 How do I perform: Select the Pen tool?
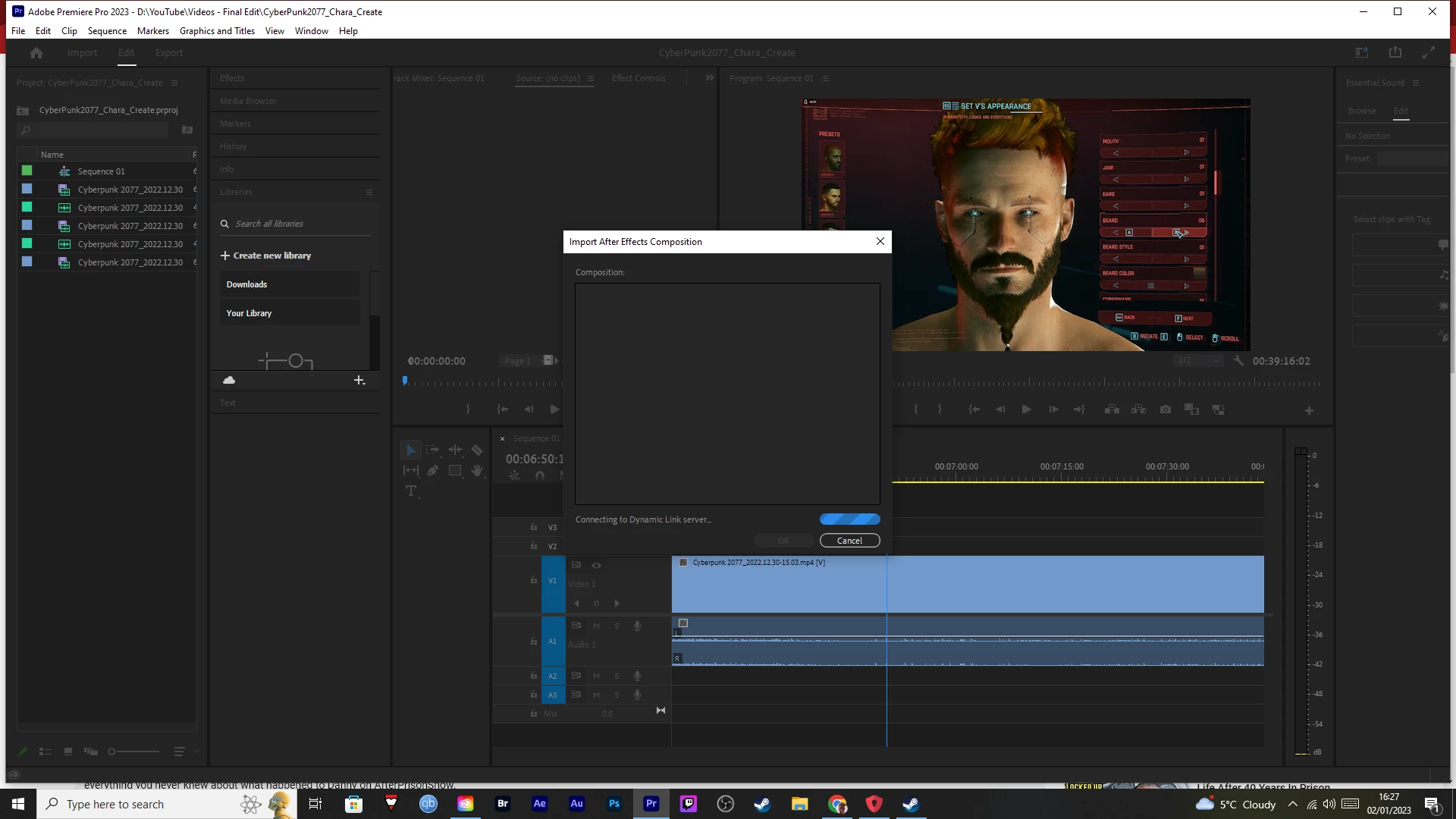(x=432, y=471)
